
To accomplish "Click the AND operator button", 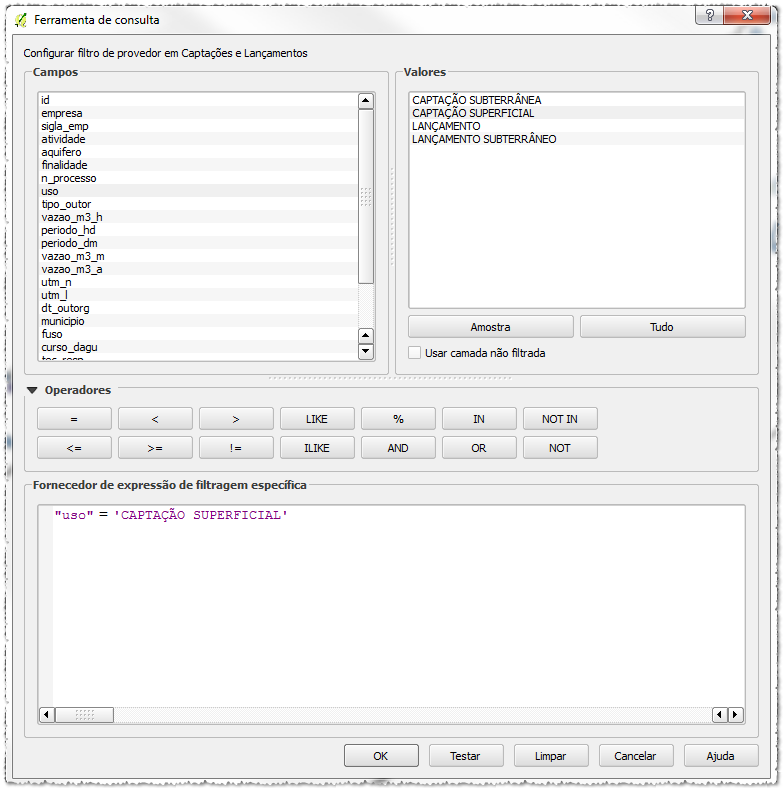I will (x=397, y=448).
